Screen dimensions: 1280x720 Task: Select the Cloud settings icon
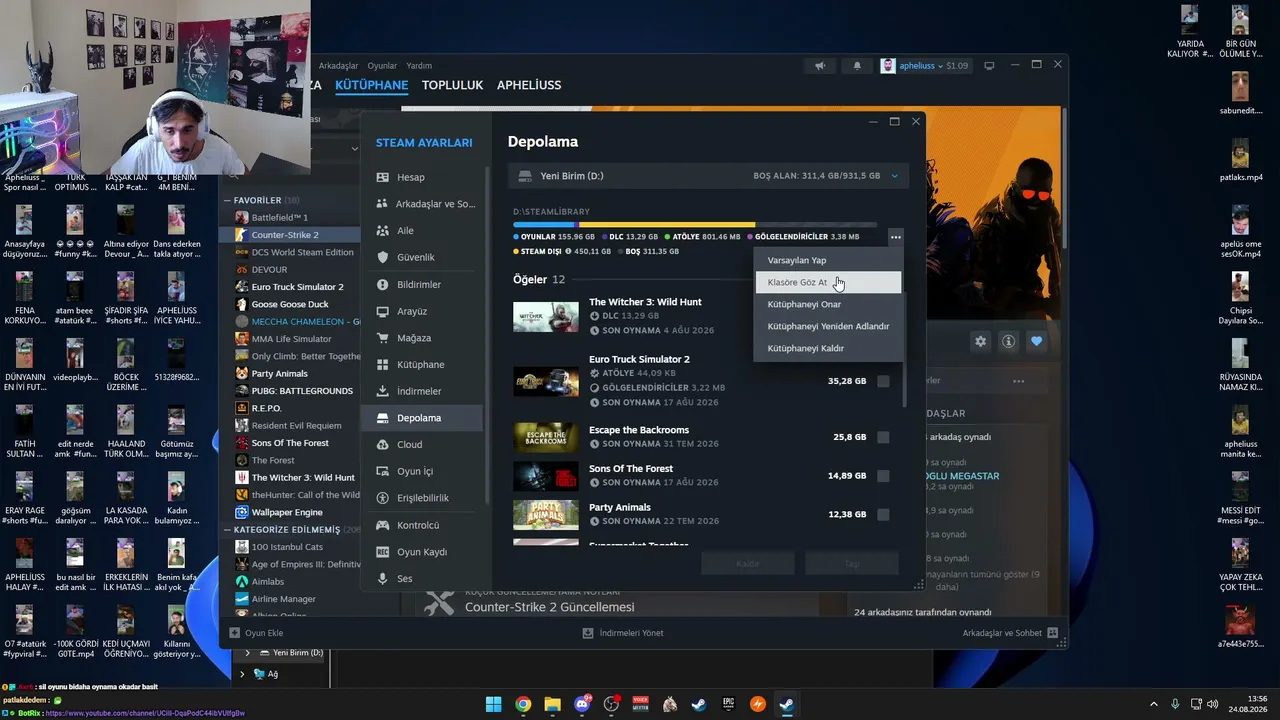382,444
